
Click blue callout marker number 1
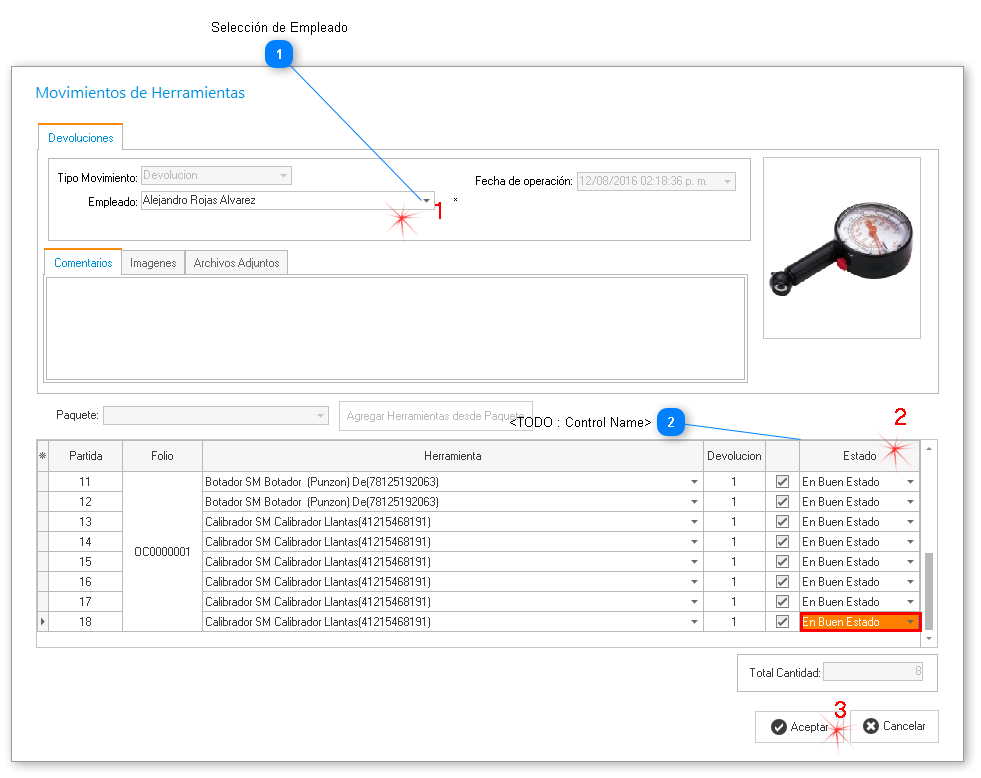point(279,54)
